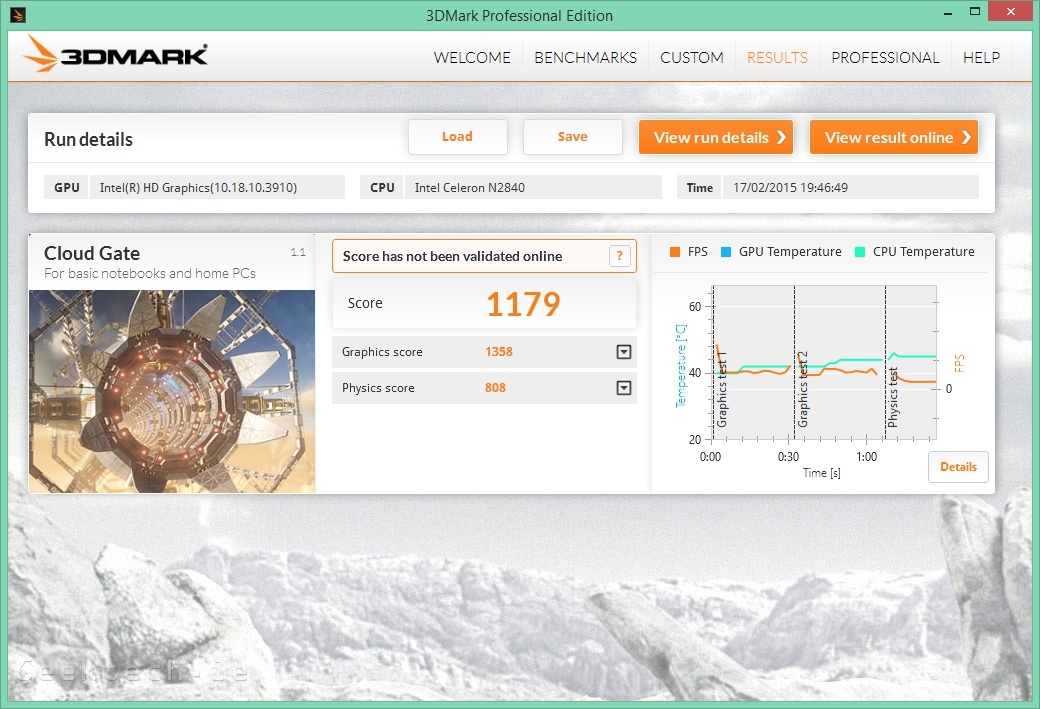
Task: Click the Cloud Gate scene thumbnail
Action: pyautogui.click(x=172, y=391)
